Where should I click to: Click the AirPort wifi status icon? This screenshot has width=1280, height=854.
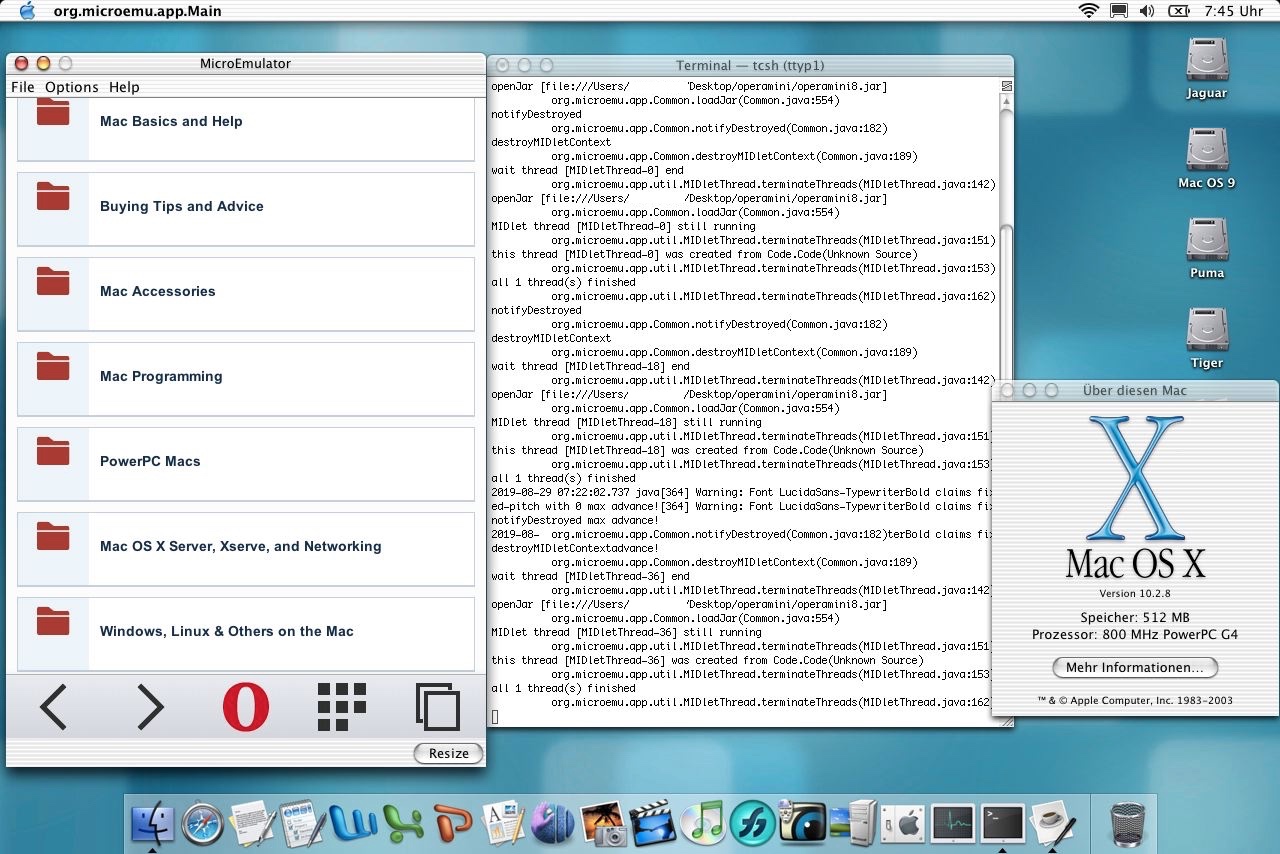coord(1089,11)
